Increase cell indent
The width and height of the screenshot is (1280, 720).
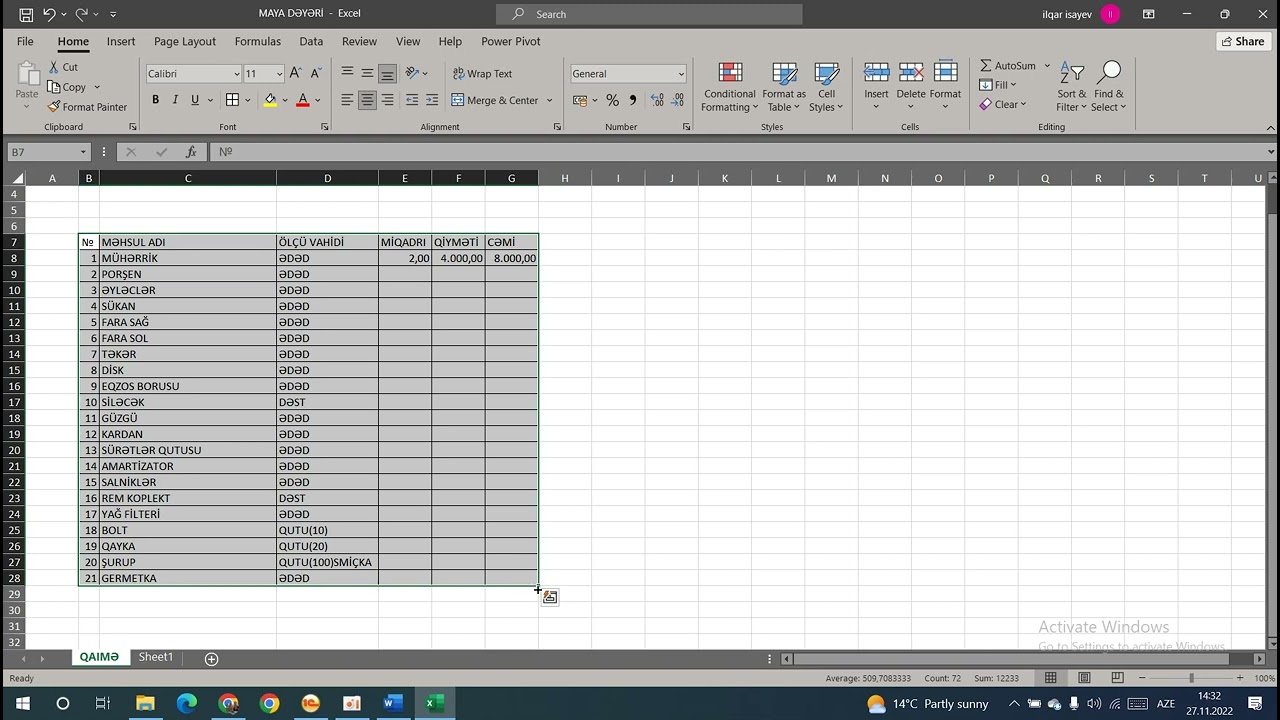coord(432,100)
